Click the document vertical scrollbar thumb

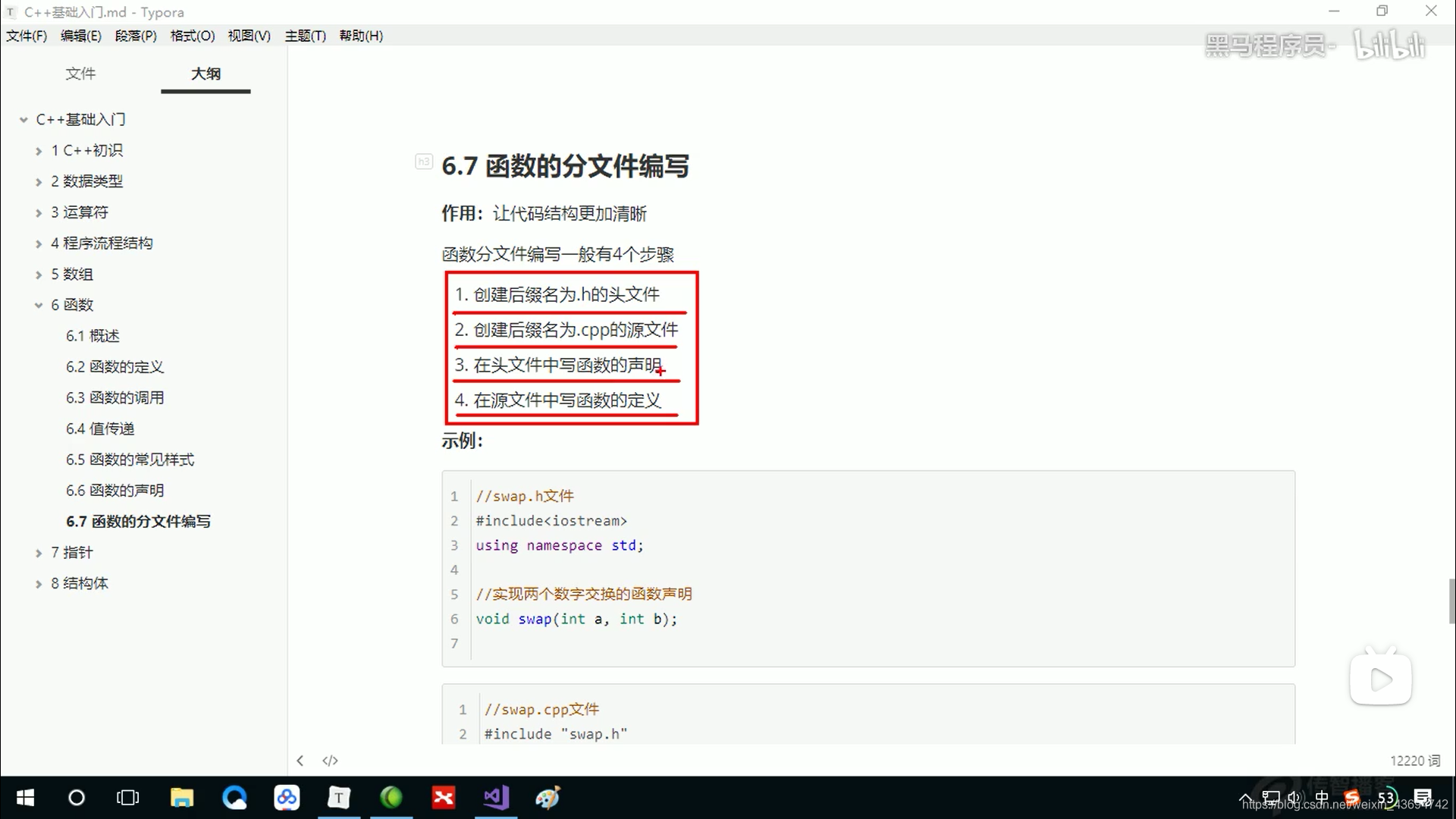(x=1451, y=601)
